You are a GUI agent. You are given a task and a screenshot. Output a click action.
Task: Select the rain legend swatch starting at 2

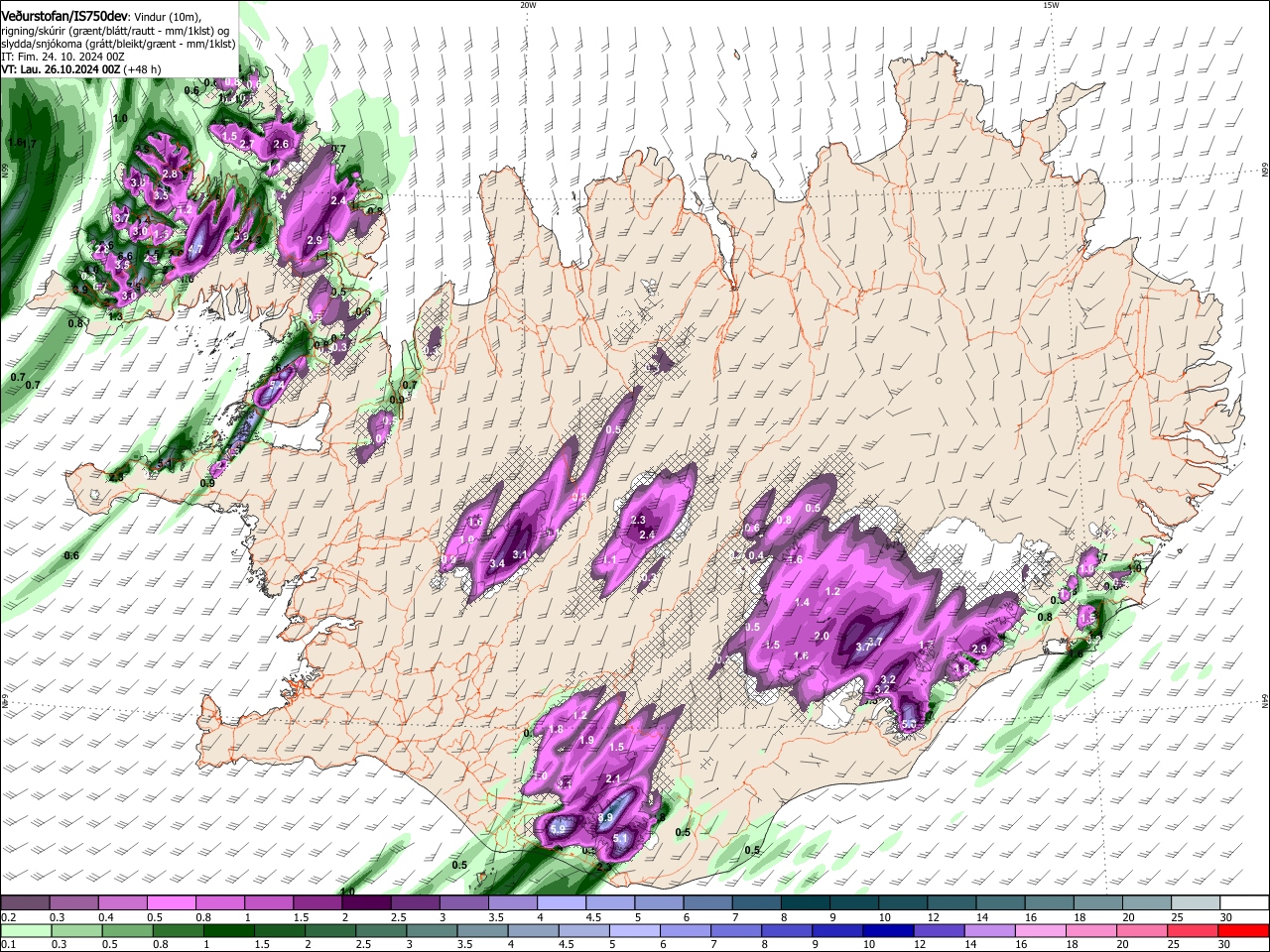[332, 930]
